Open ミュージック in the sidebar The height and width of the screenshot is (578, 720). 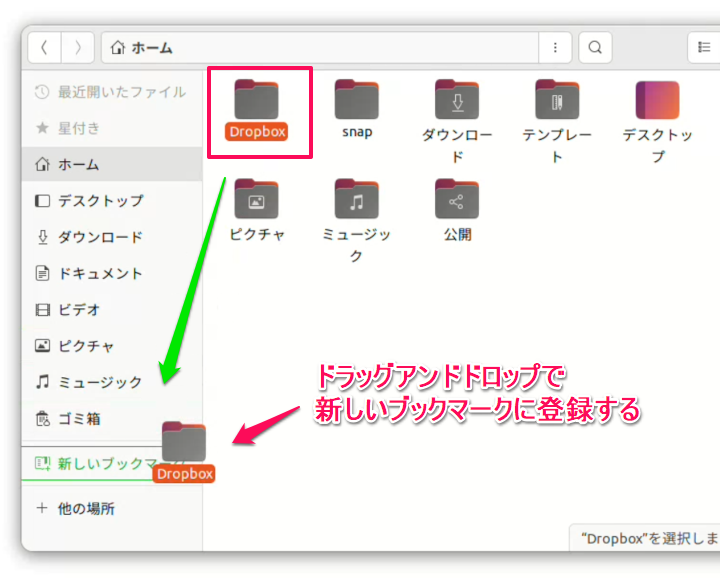[112, 382]
